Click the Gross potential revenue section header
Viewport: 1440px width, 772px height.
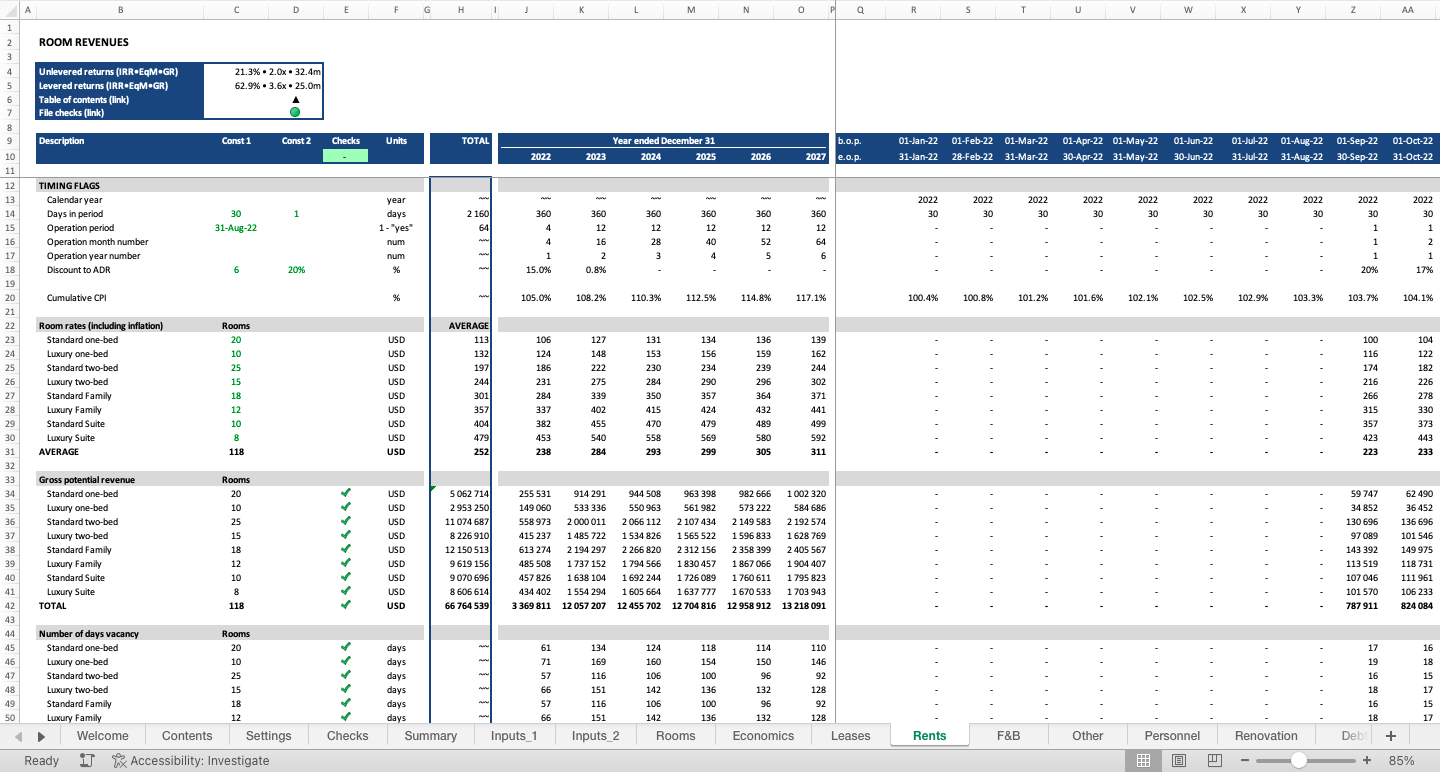(87, 480)
